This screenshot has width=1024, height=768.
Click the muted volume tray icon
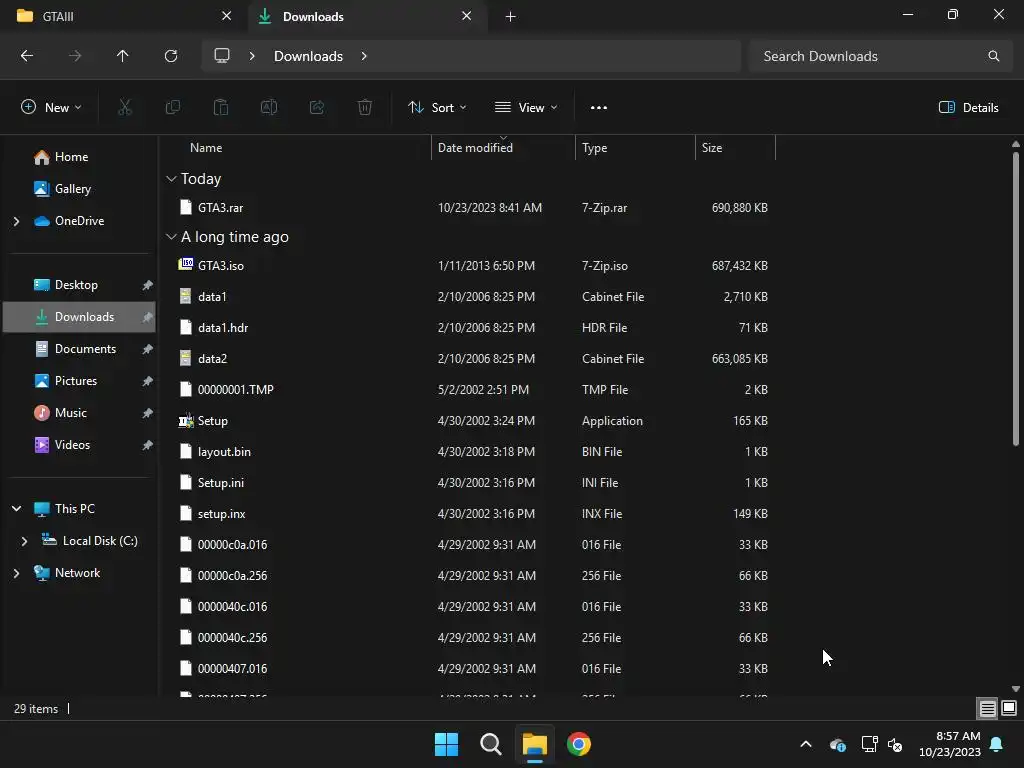tap(895, 744)
